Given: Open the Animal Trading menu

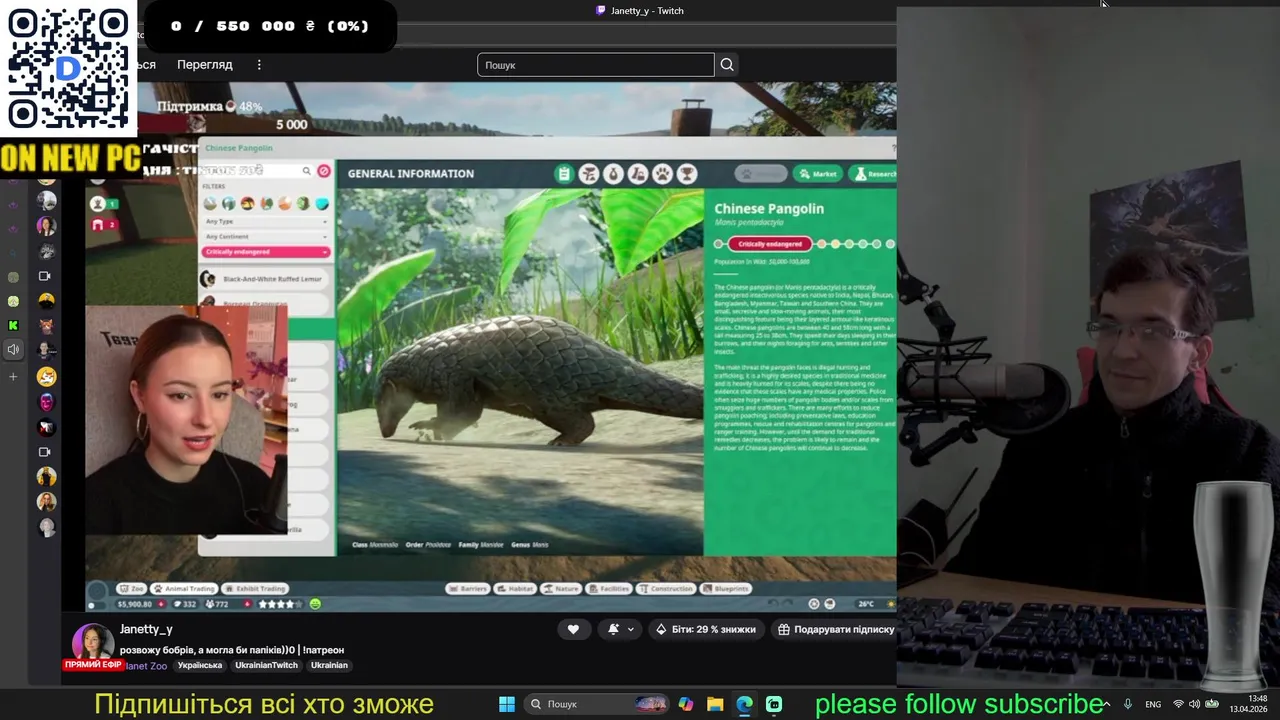Looking at the screenshot, I should (183, 589).
